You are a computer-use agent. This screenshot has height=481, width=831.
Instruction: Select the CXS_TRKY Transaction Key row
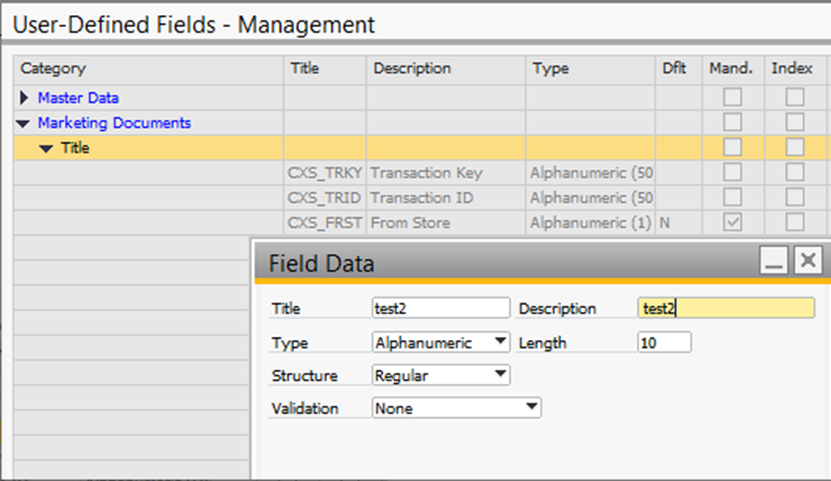click(421, 173)
